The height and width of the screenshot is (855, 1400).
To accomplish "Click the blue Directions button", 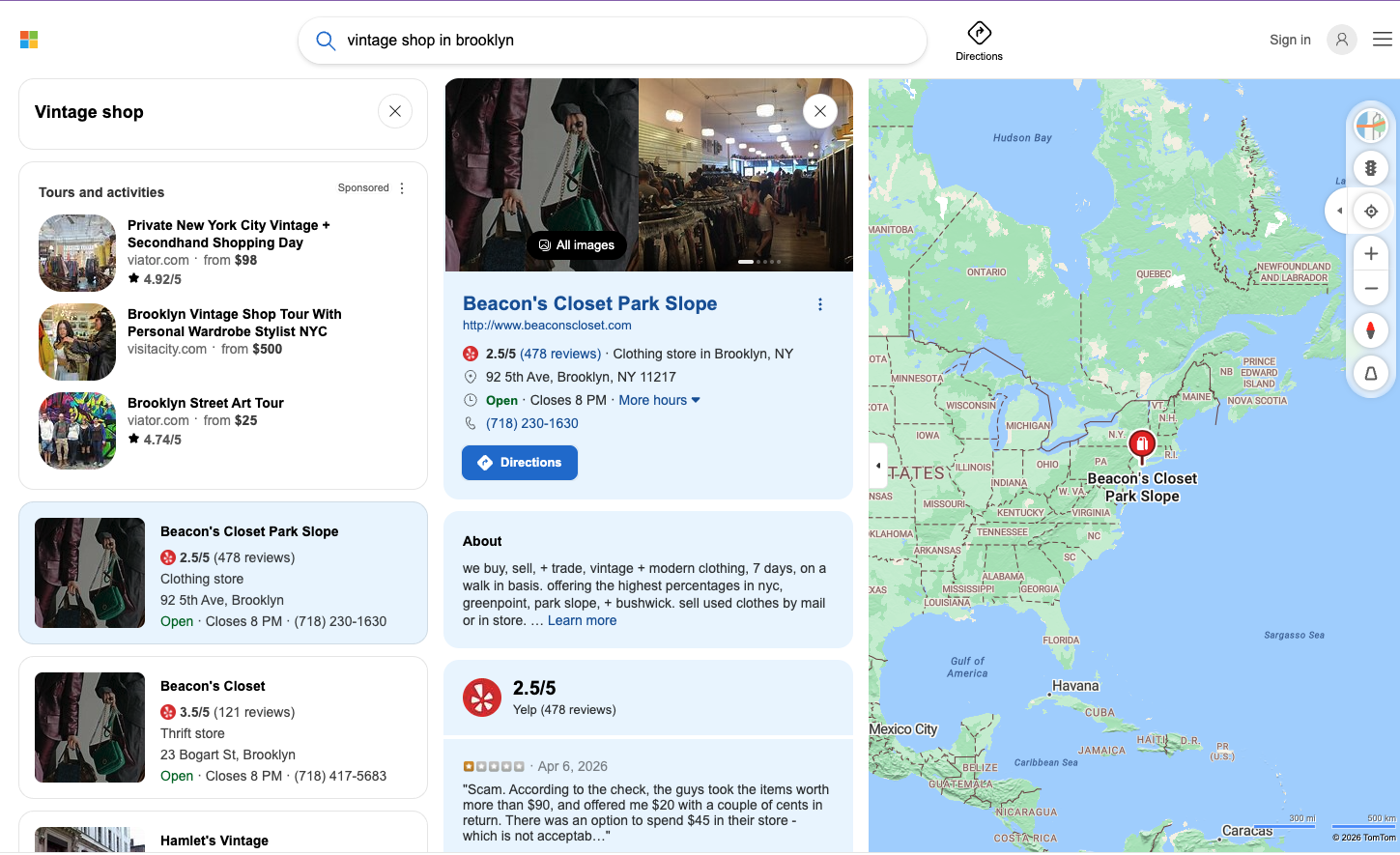I will (x=520, y=463).
